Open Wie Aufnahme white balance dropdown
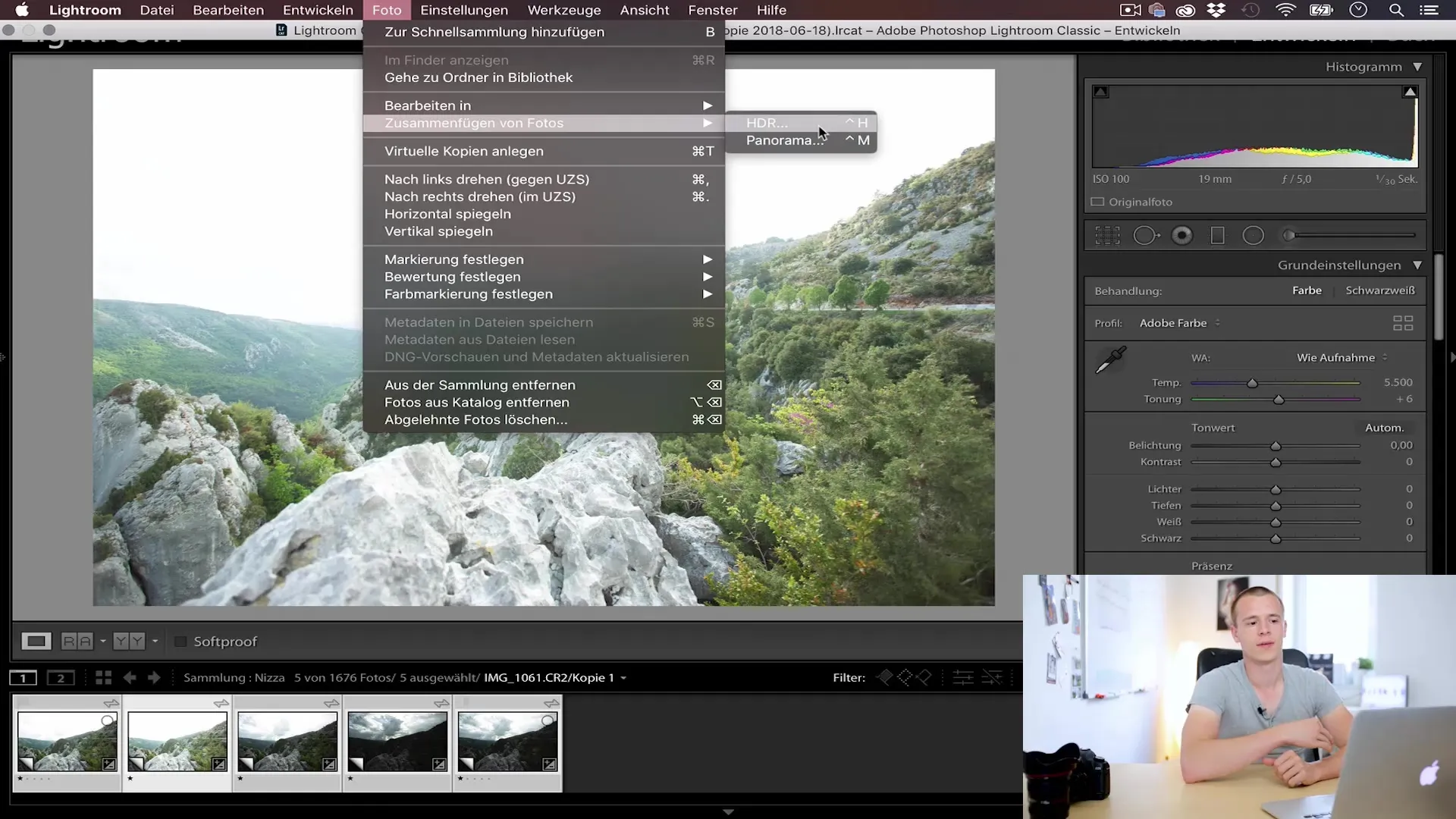This screenshot has height=819, width=1456. [1341, 358]
